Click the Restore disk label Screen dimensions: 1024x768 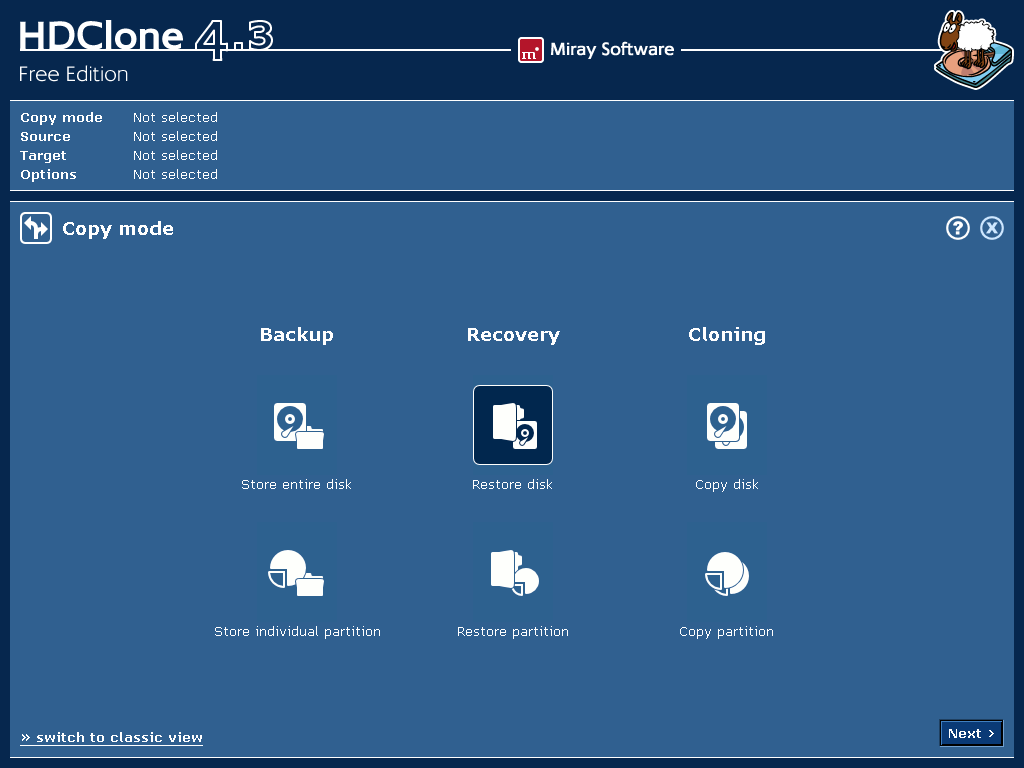(x=513, y=485)
